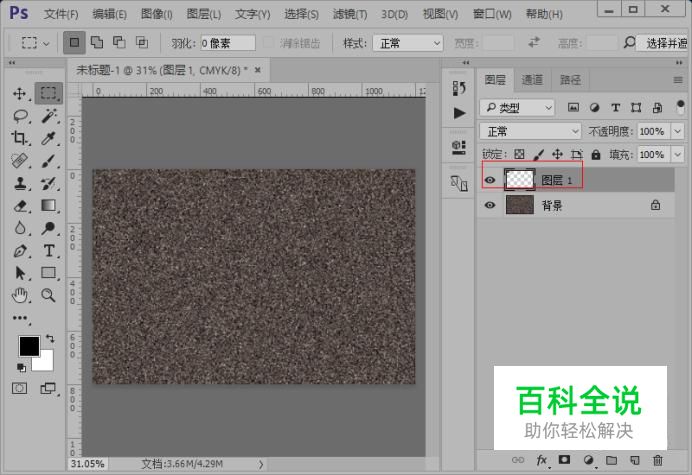This screenshot has height=475, width=692.
Task: Toggle visibility of the 背景 layer
Action: point(490,205)
